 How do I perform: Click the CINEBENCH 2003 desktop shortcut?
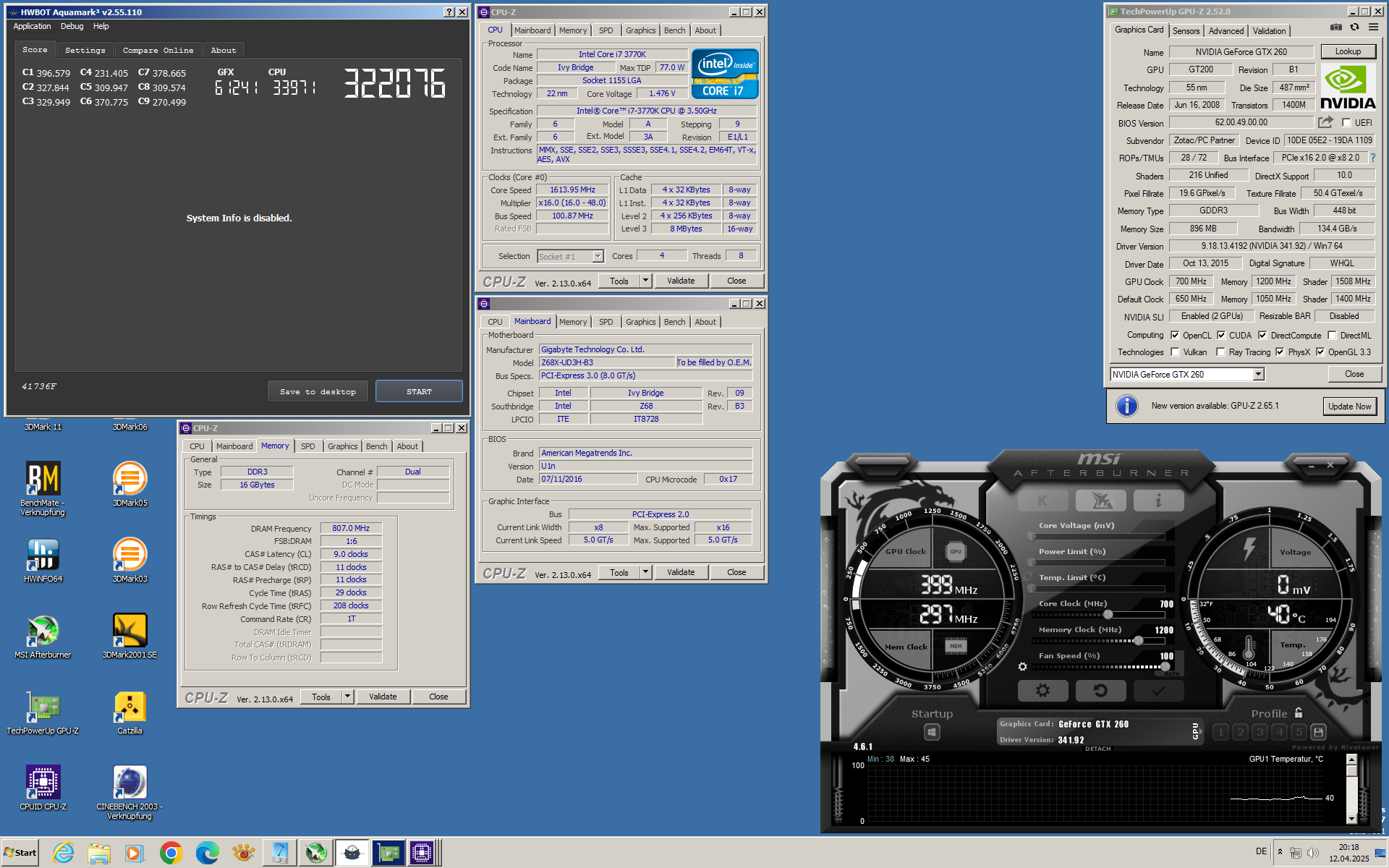pyautogui.click(x=130, y=793)
